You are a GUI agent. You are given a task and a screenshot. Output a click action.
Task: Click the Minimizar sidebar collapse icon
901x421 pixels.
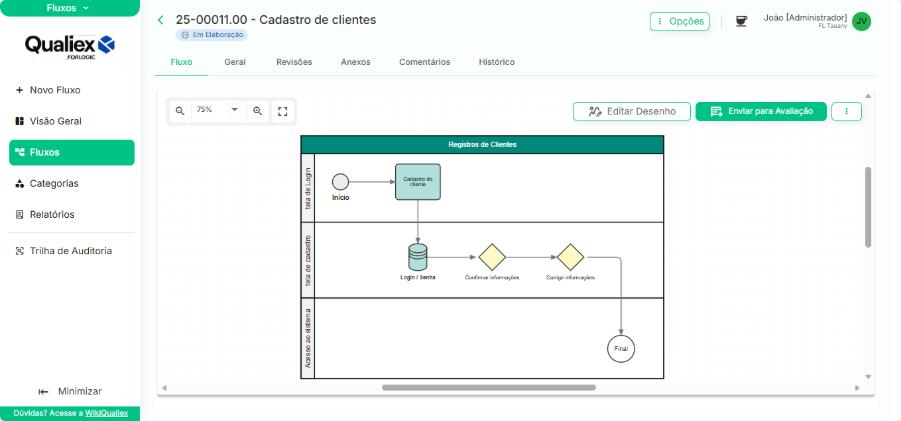click(44, 391)
